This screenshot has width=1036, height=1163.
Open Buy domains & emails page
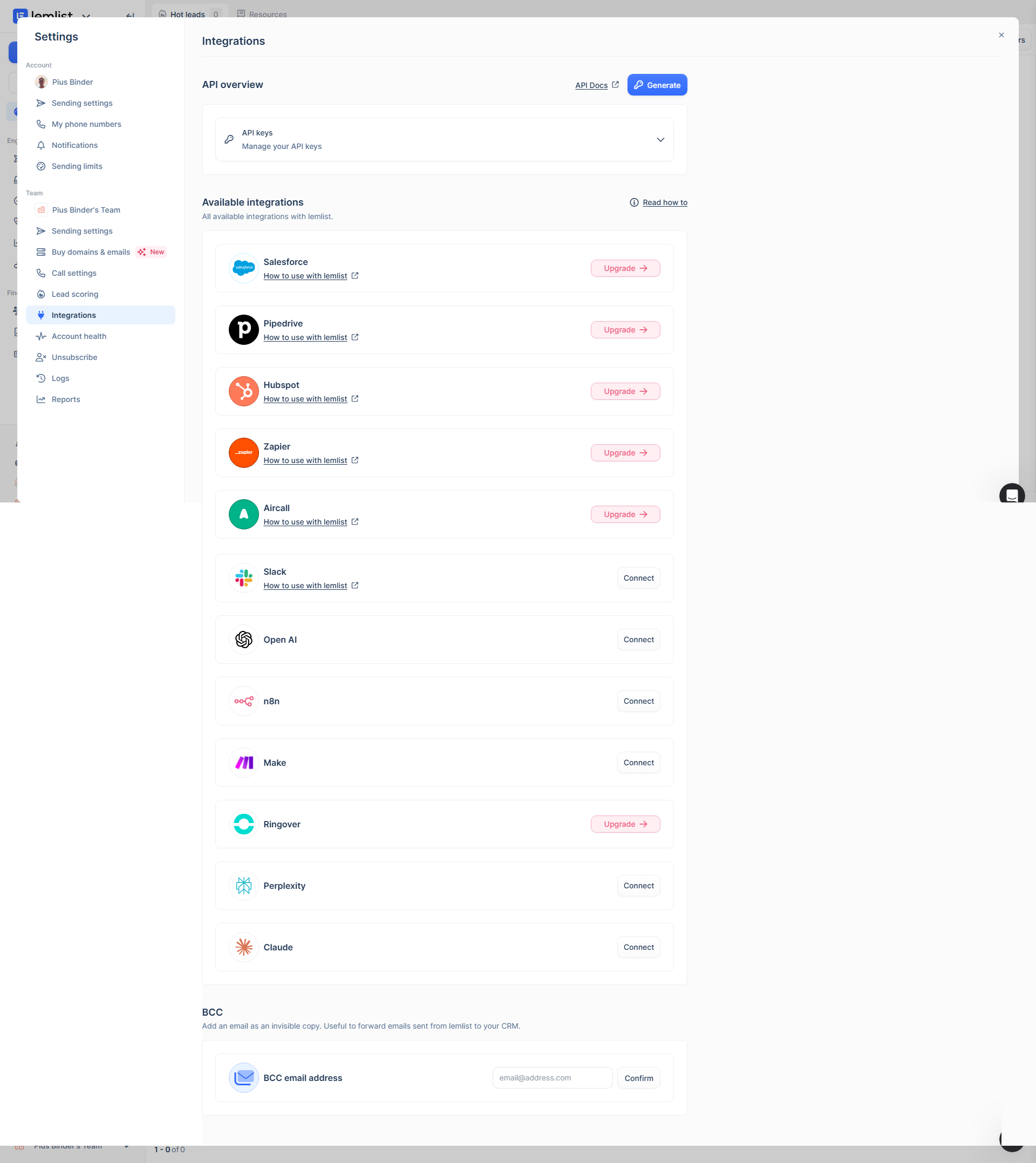[x=91, y=252]
